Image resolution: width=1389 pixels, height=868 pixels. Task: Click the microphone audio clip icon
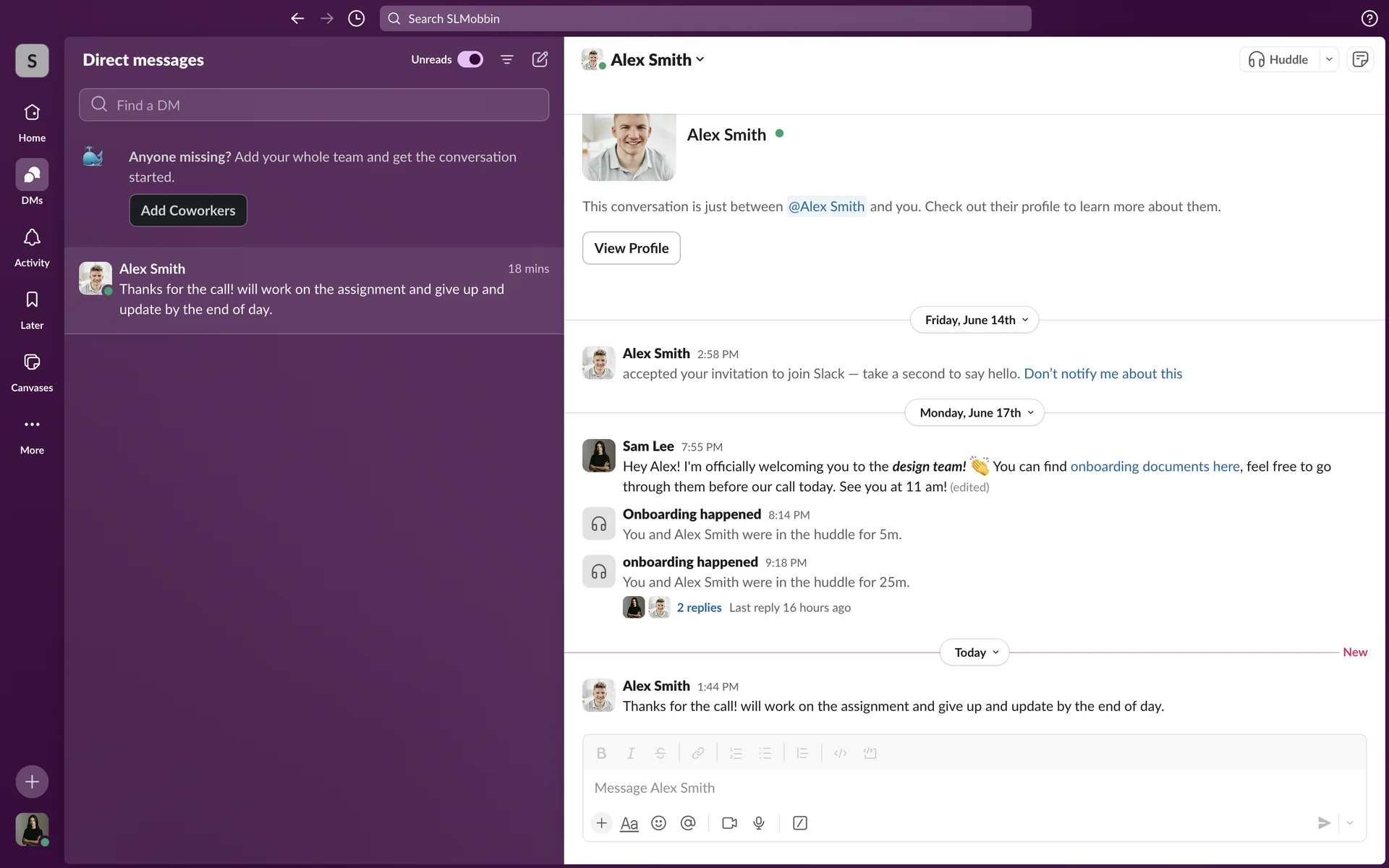(x=759, y=823)
